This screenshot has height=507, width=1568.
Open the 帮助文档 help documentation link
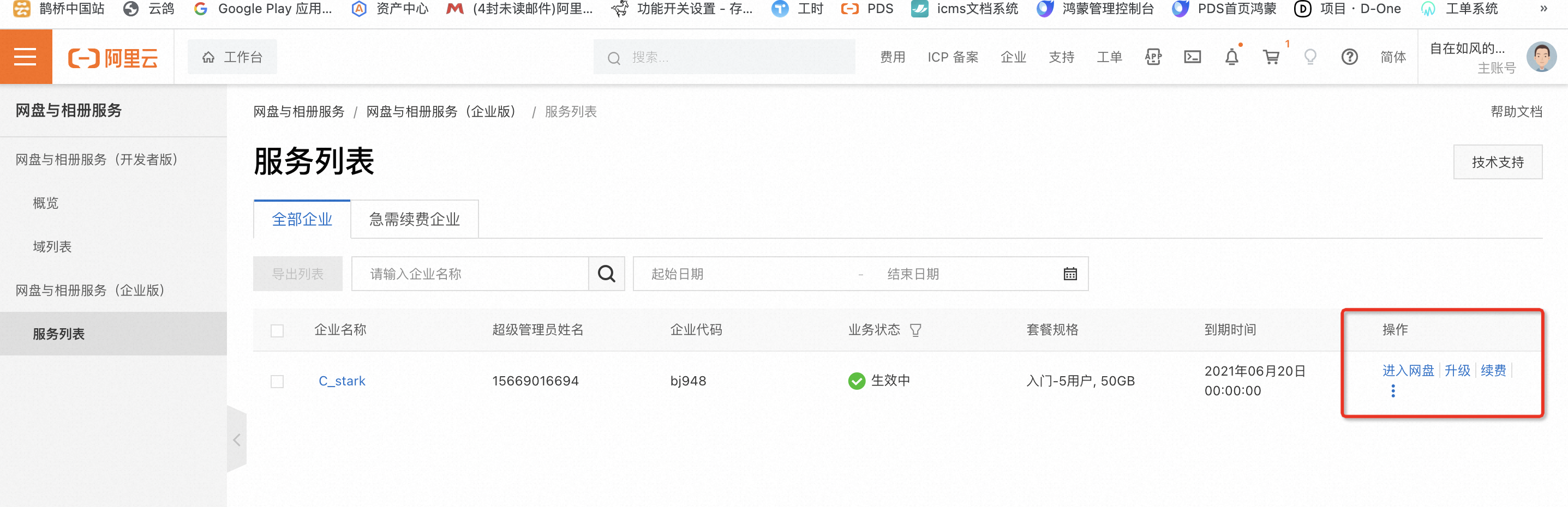click(1516, 112)
